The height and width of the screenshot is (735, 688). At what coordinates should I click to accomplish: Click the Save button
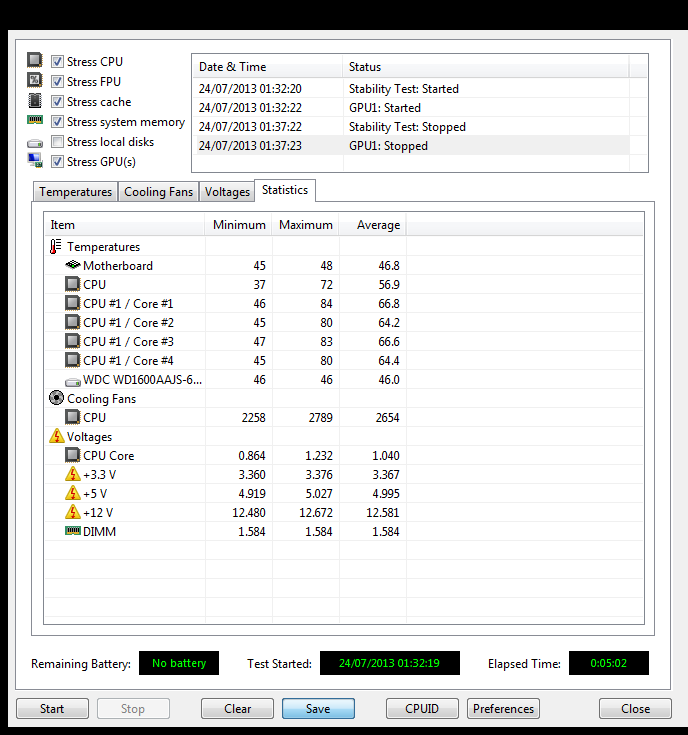318,709
